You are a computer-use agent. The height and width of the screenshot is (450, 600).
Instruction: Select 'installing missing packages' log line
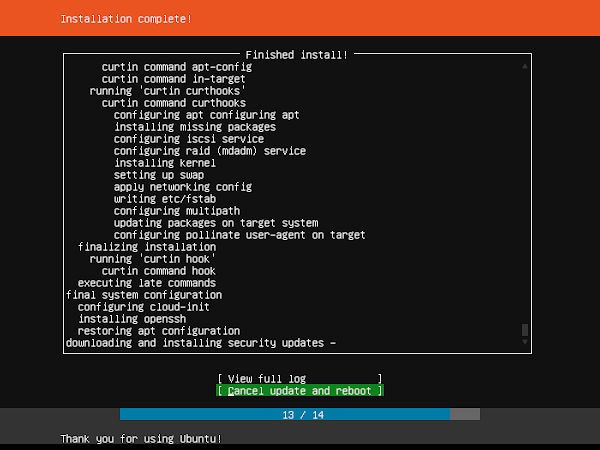point(195,127)
